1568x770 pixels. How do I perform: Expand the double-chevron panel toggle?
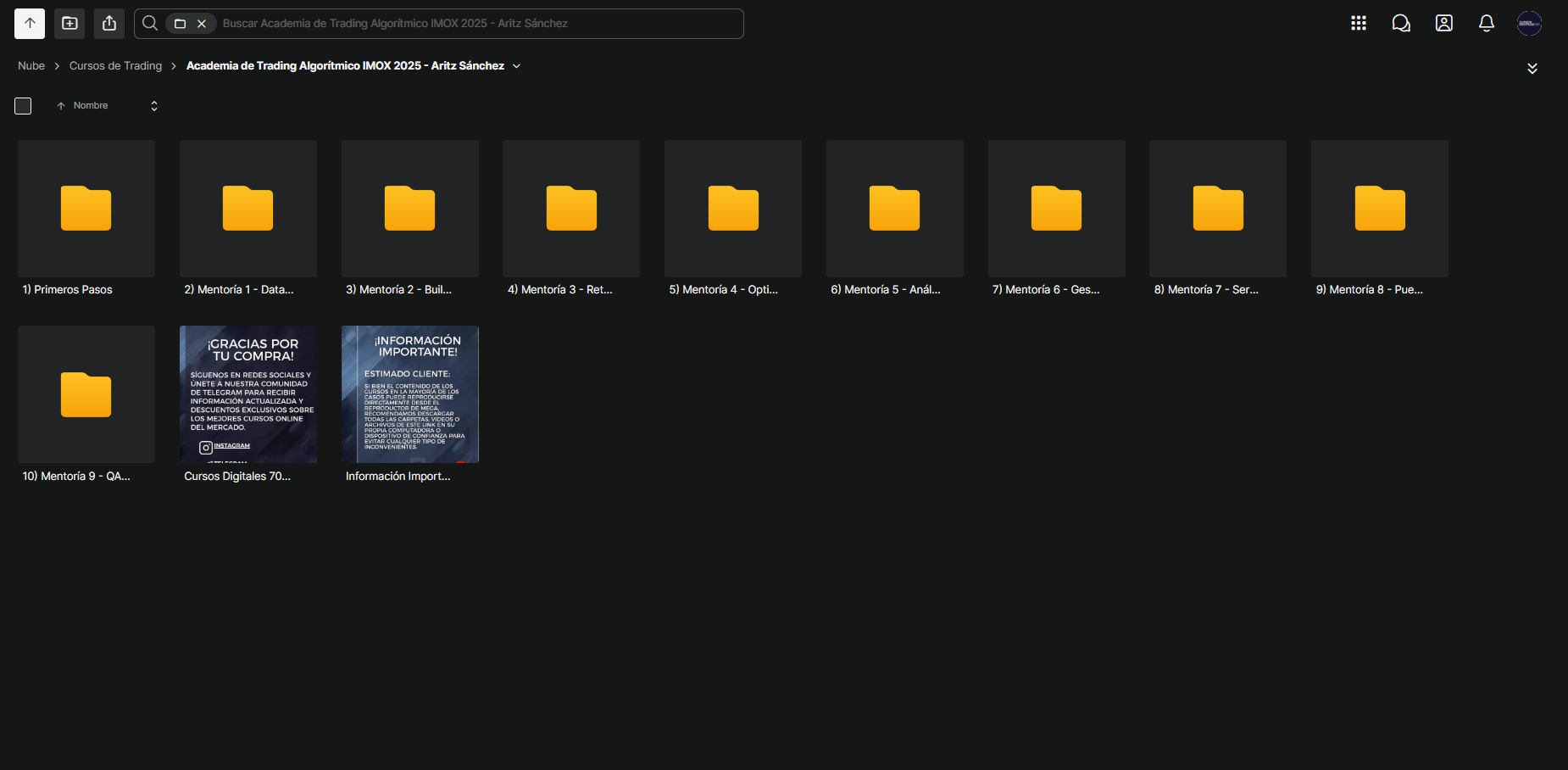pyautogui.click(x=1532, y=69)
